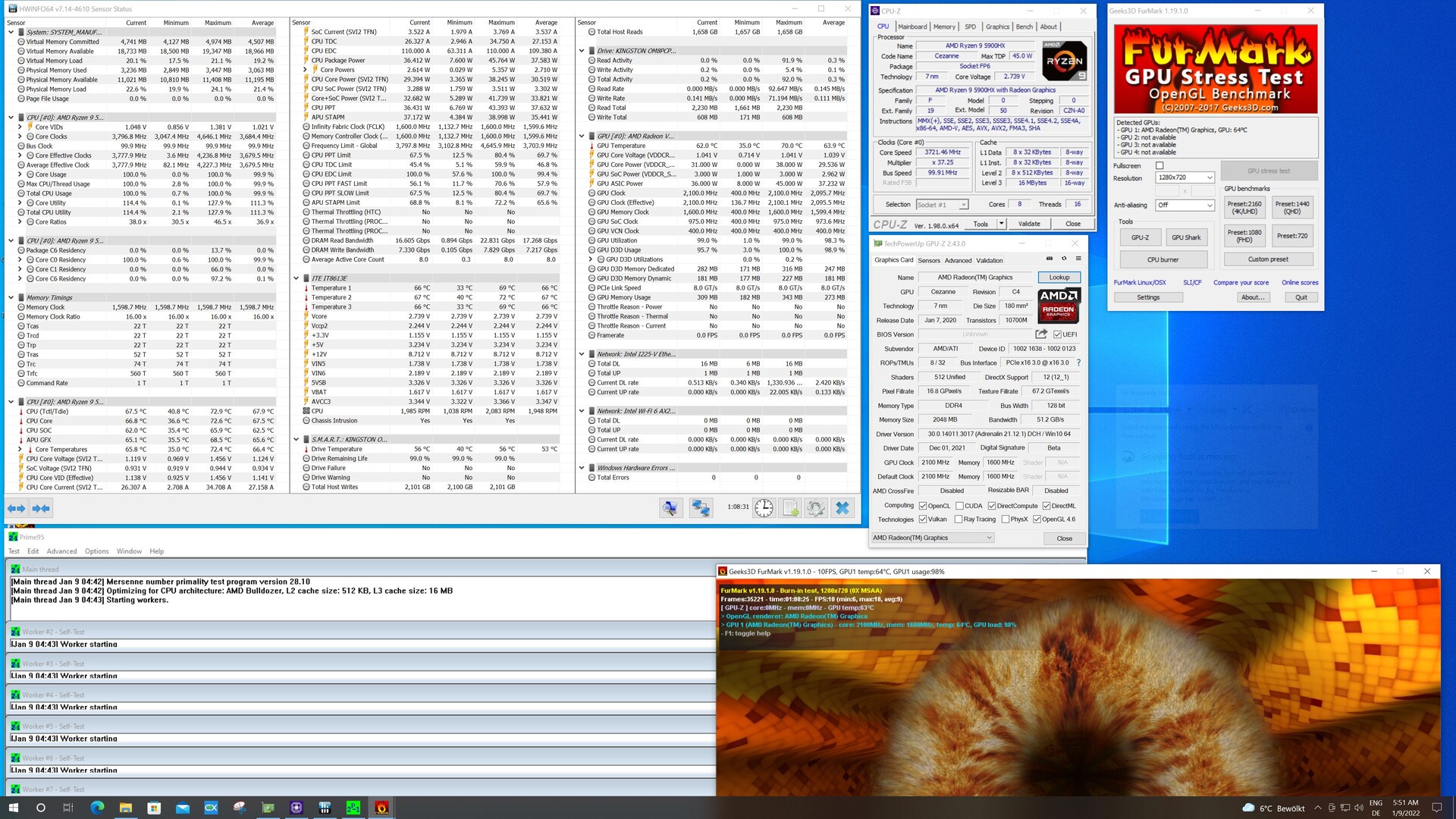Screen dimensions: 1456x819
Task: Launch Microsoft Edge from taskbar
Action: (x=97, y=808)
